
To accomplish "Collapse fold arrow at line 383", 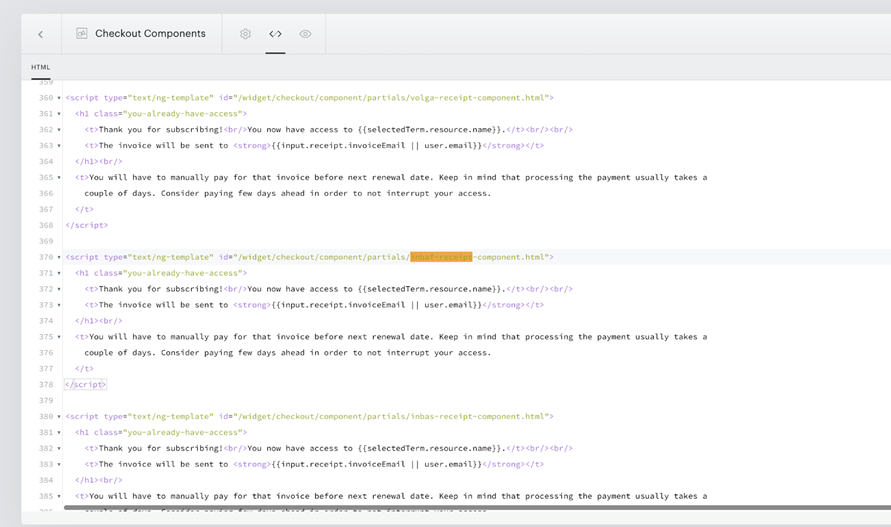I will (59, 464).
